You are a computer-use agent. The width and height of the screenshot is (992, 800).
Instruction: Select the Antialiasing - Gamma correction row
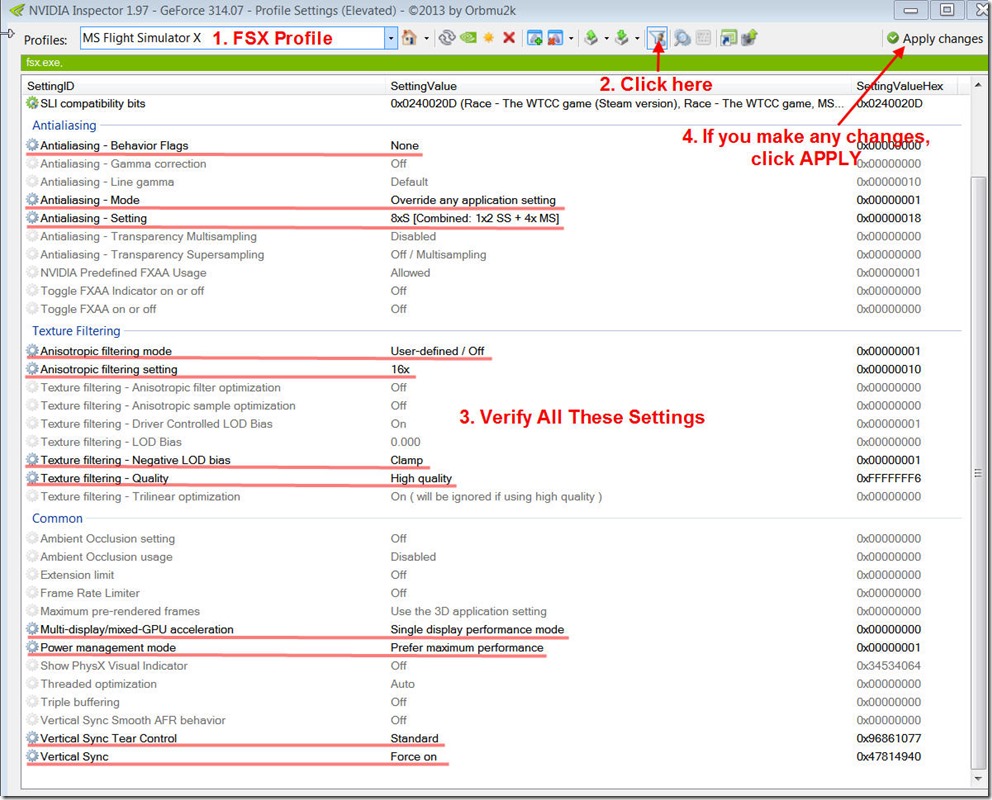[x=494, y=164]
